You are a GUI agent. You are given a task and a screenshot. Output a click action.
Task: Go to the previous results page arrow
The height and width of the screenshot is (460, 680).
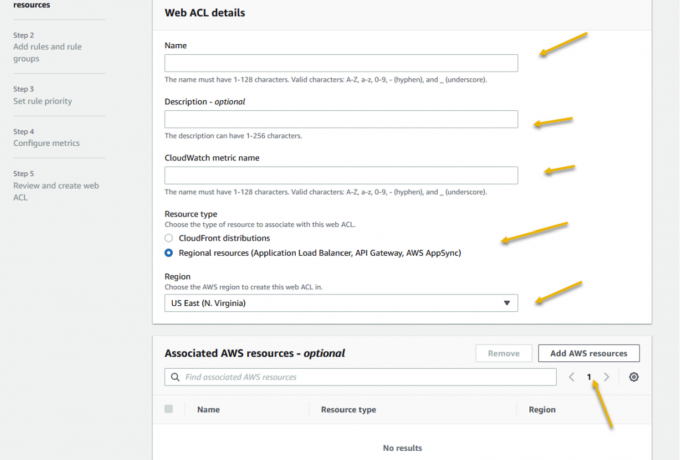[x=572, y=377]
